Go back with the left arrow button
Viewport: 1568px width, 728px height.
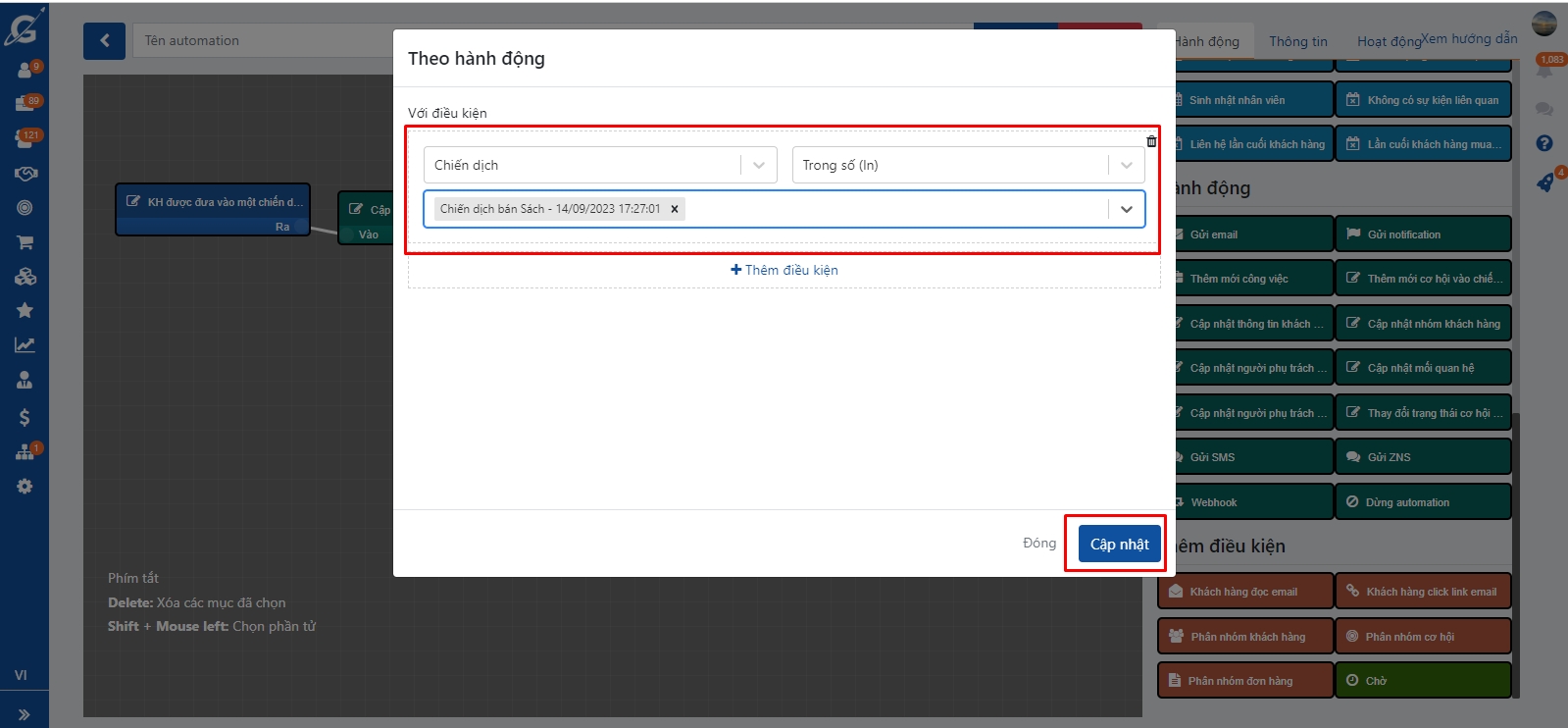[104, 41]
